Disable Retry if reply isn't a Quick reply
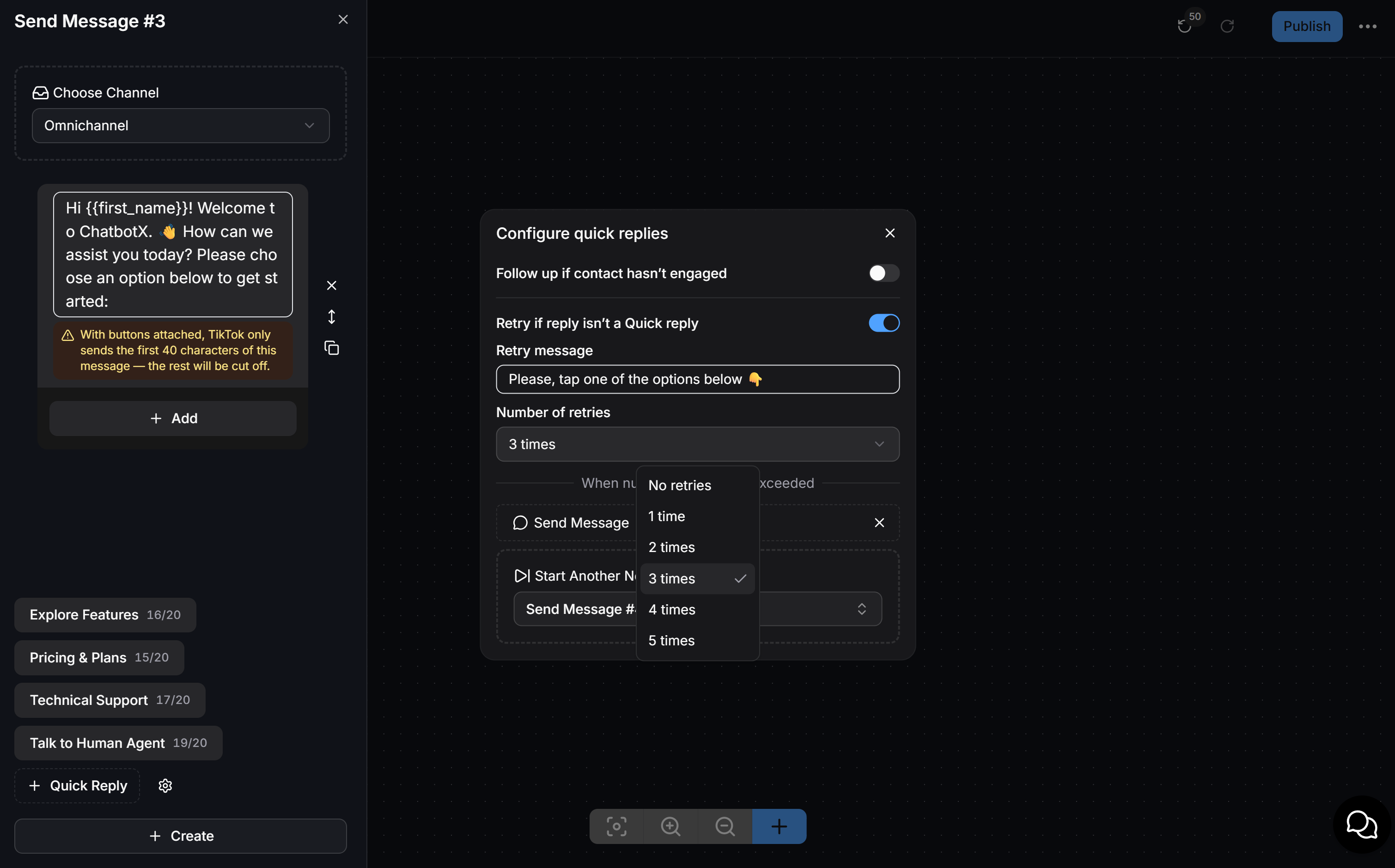 pyautogui.click(x=884, y=323)
